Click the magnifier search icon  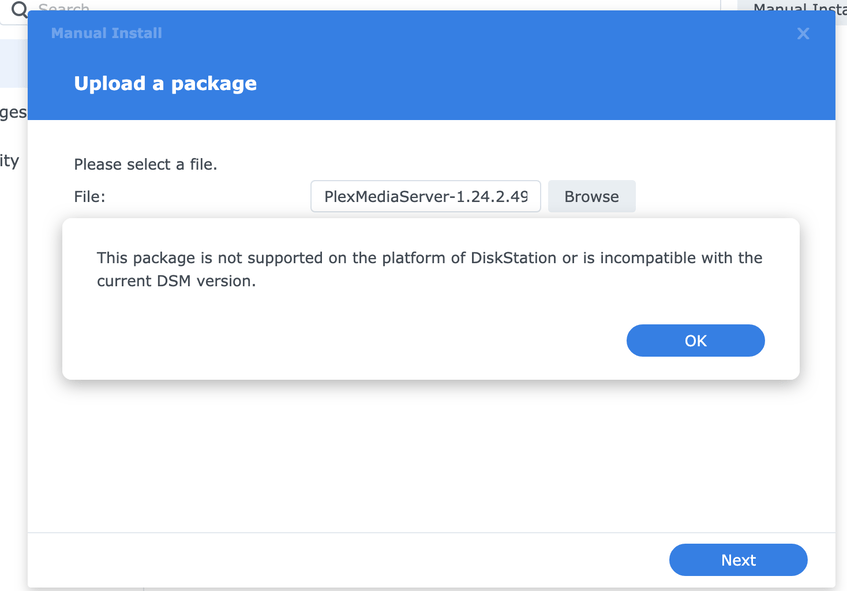coord(18,9)
